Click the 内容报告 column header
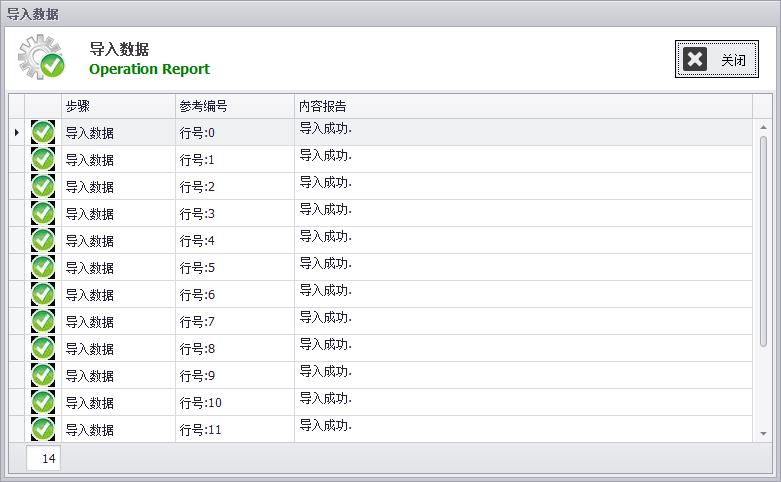 click(523, 106)
